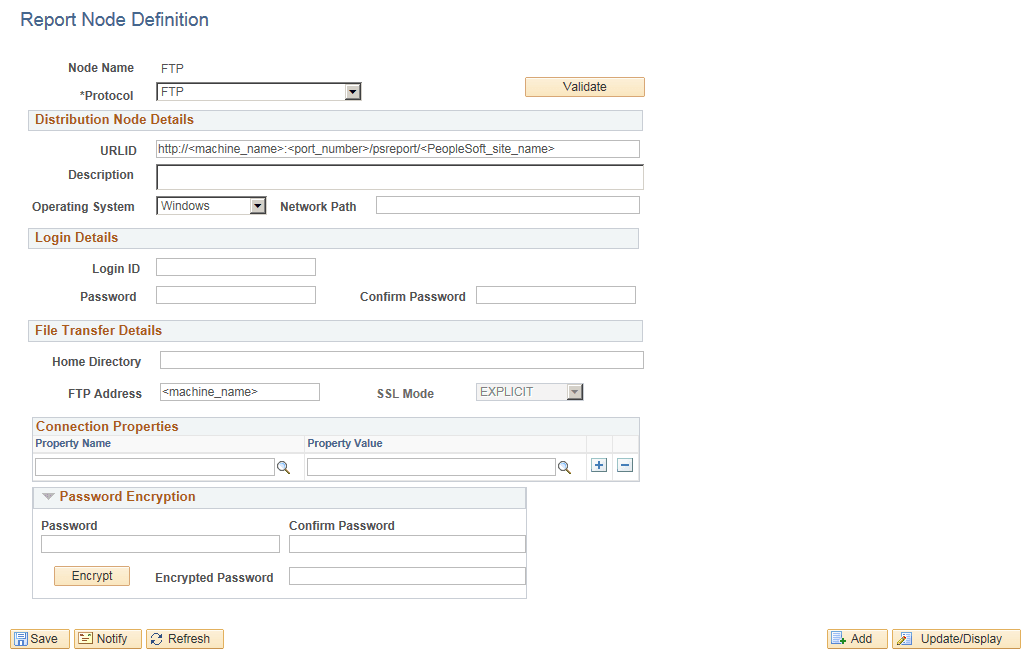Select the Network Path field

tap(507, 205)
